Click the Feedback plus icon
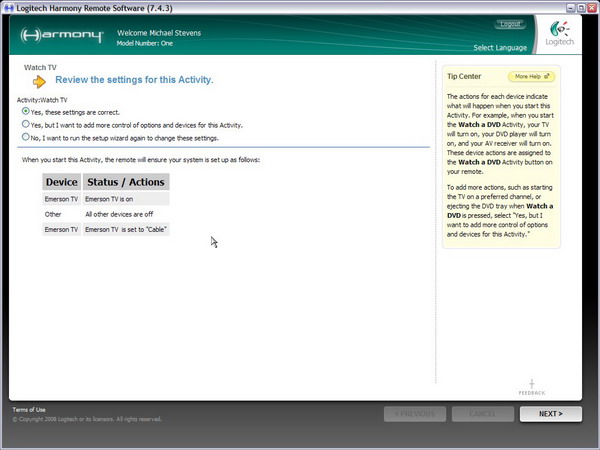The width and height of the screenshot is (600, 450). point(532,384)
